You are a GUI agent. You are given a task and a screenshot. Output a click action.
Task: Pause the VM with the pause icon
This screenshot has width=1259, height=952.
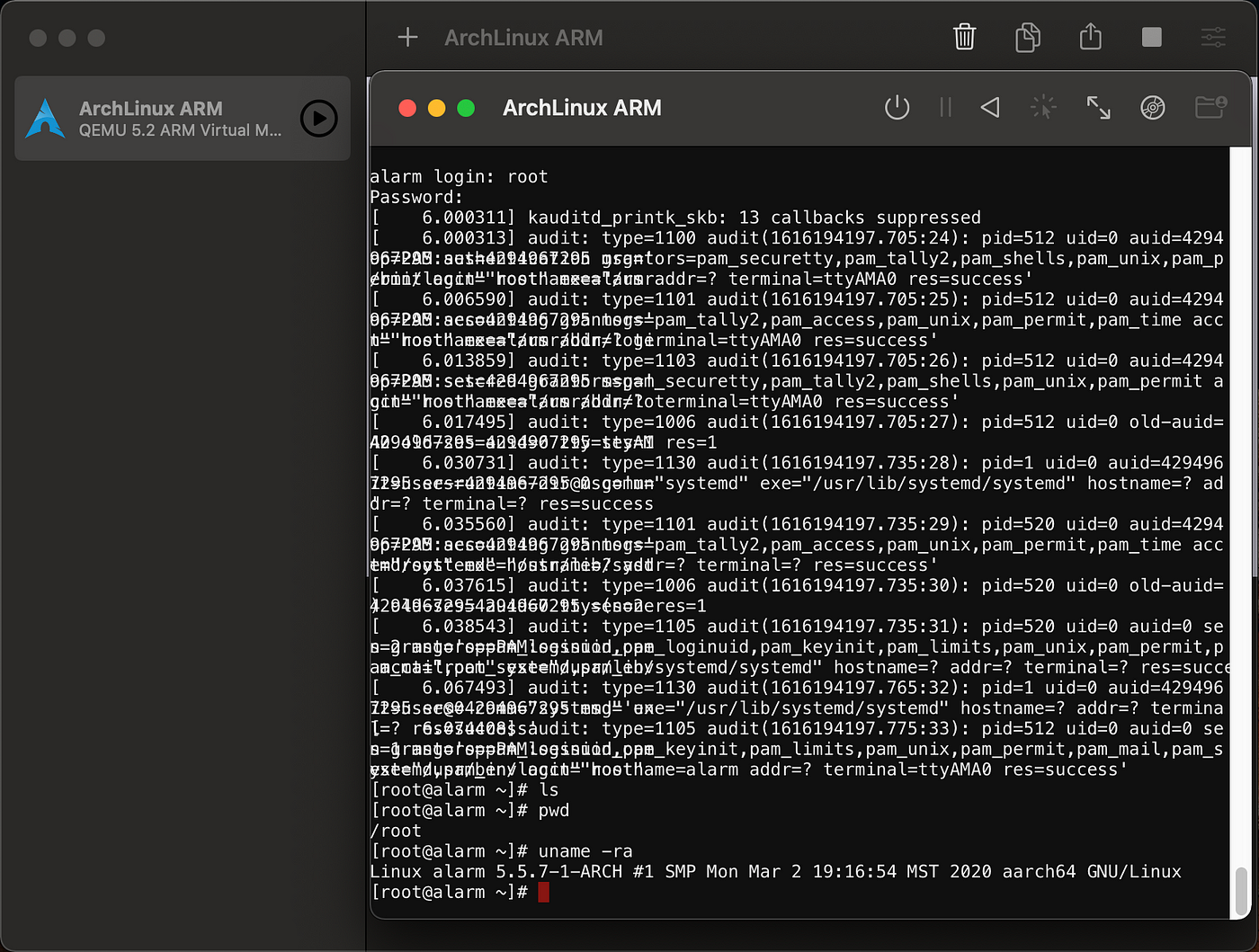click(945, 108)
